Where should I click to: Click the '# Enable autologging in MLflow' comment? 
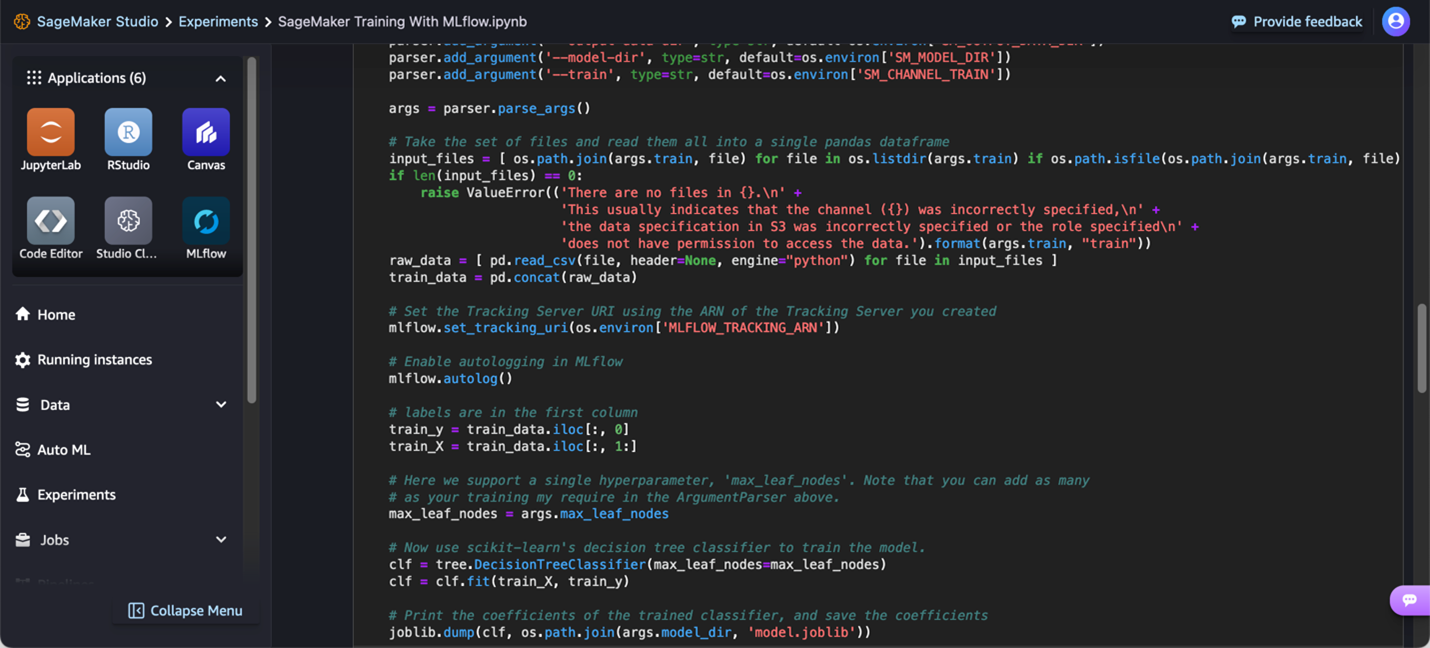coord(506,361)
